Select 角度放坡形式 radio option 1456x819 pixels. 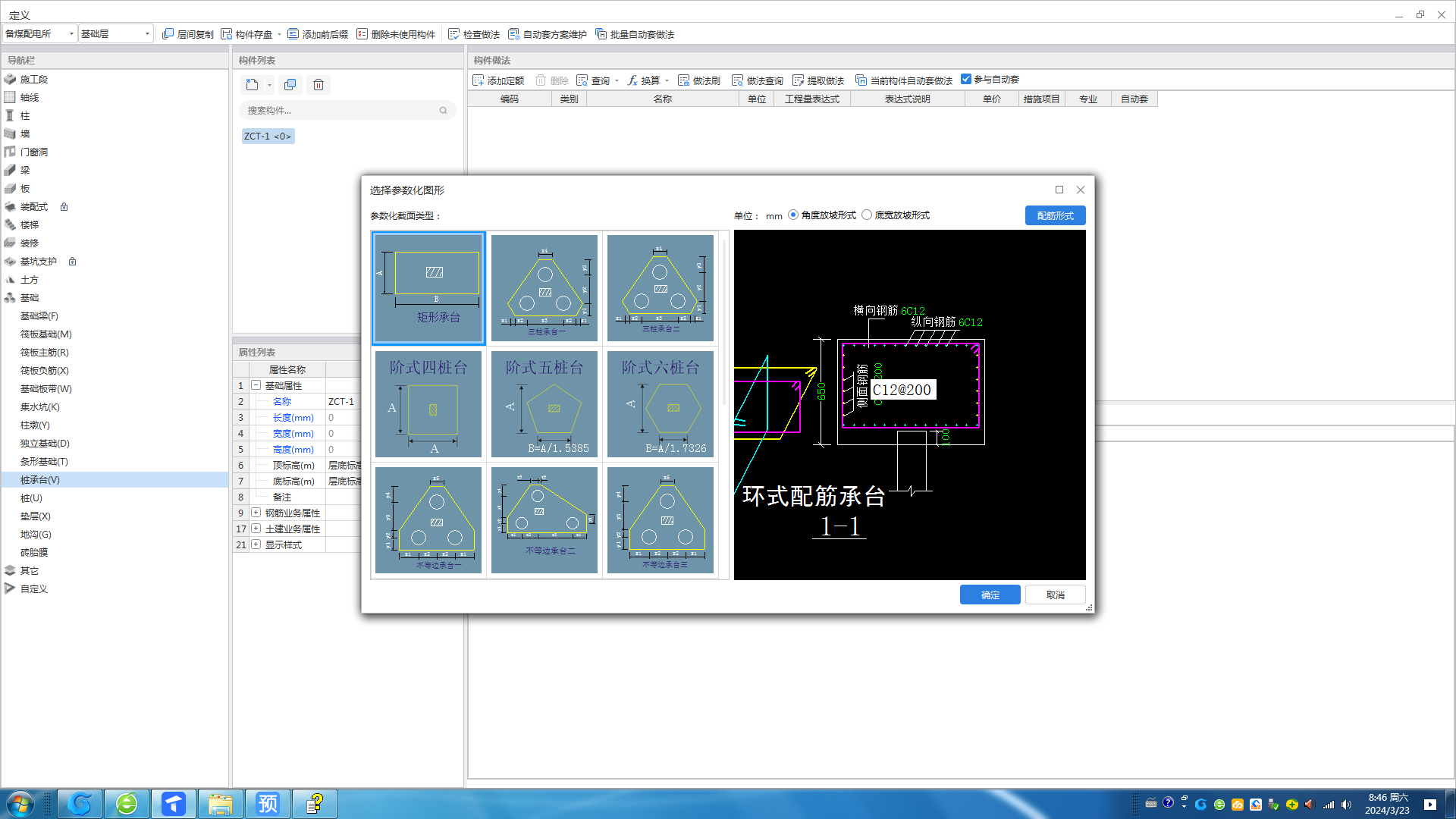coord(793,215)
